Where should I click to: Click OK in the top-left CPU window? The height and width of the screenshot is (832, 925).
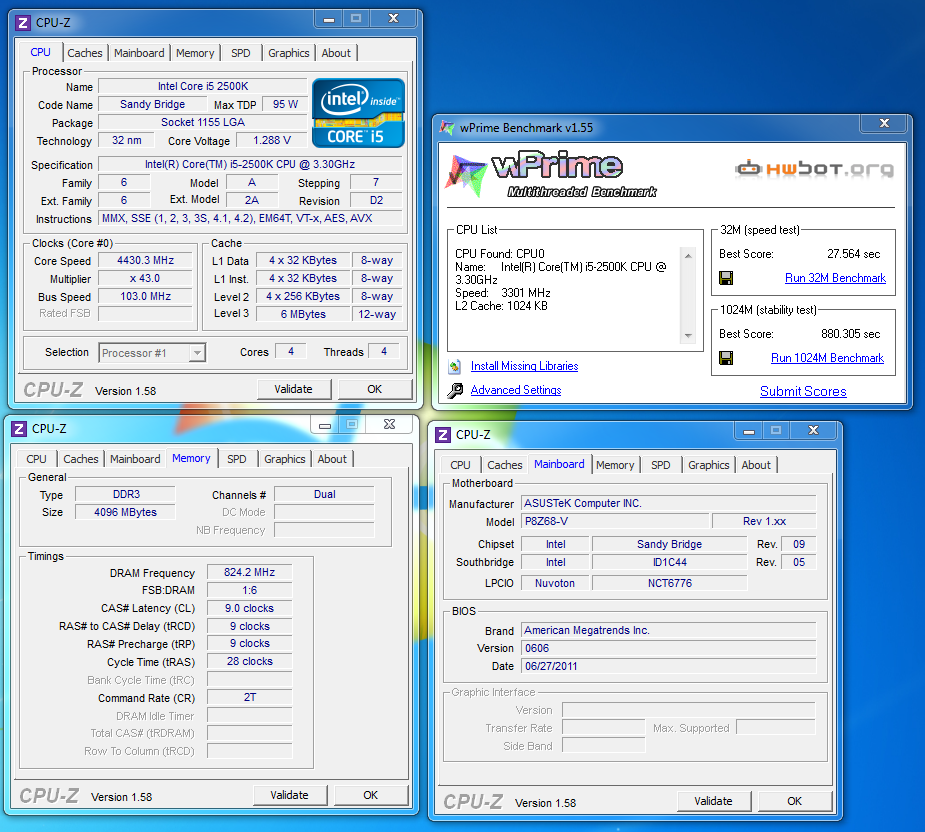(375, 389)
